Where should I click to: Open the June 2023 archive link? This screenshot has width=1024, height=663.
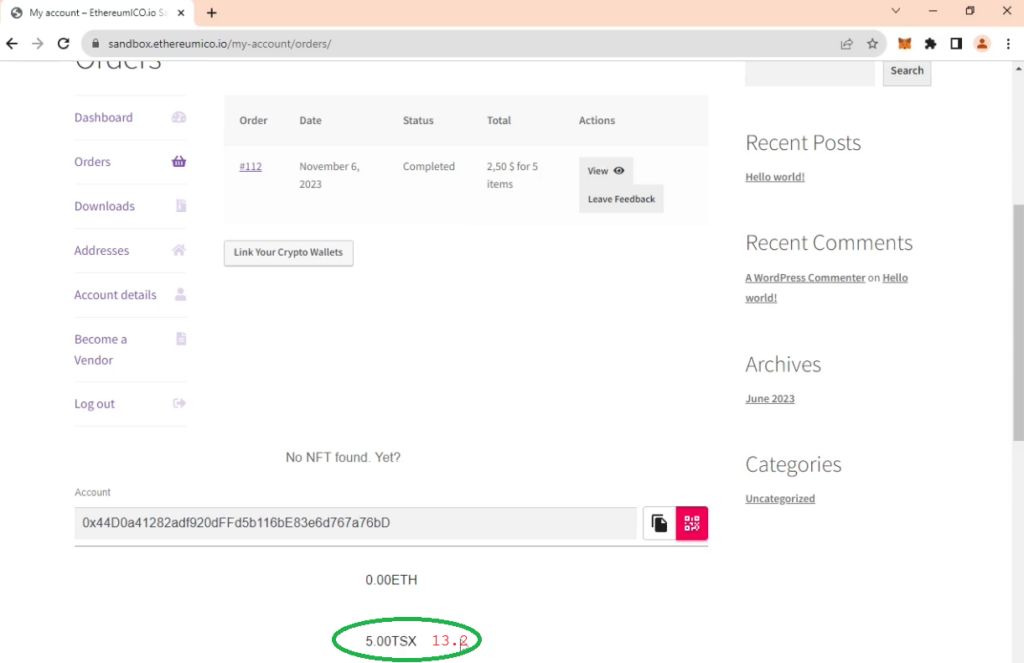[770, 399]
